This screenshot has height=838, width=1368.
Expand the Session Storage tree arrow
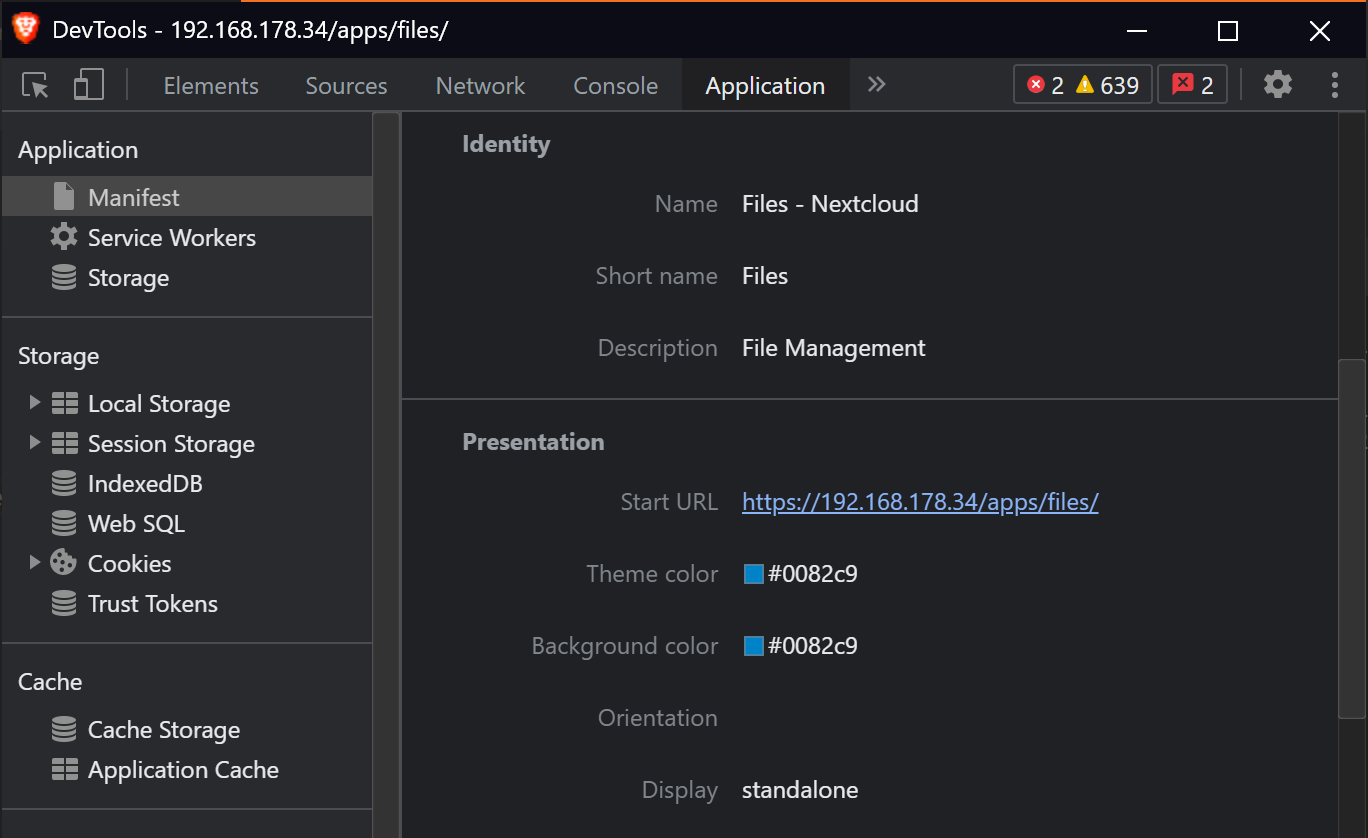tap(34, 442)
